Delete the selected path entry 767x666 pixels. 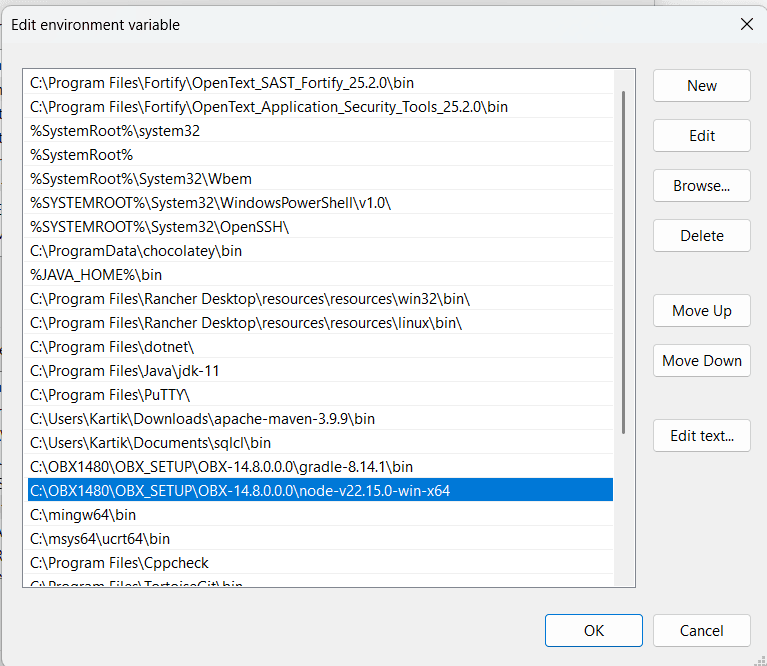(x=701, y=236)
